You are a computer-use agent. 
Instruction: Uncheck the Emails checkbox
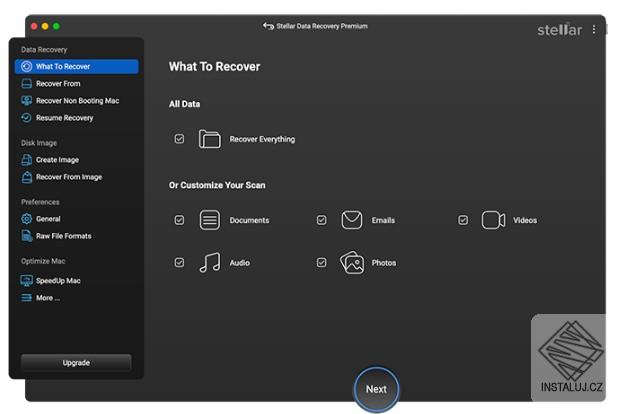[x=322, y=220]
